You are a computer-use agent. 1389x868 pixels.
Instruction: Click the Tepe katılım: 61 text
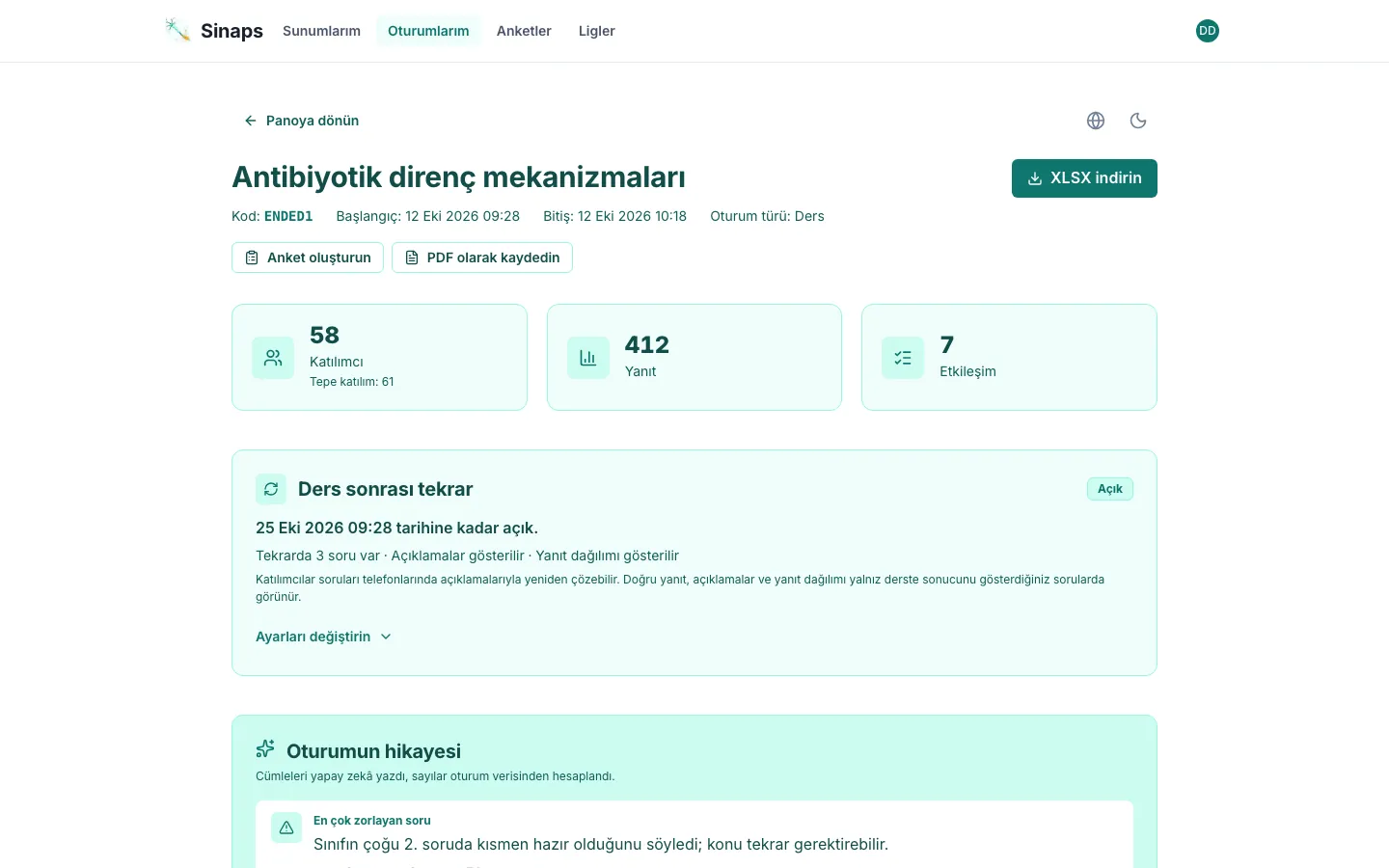tap(352, 382)
